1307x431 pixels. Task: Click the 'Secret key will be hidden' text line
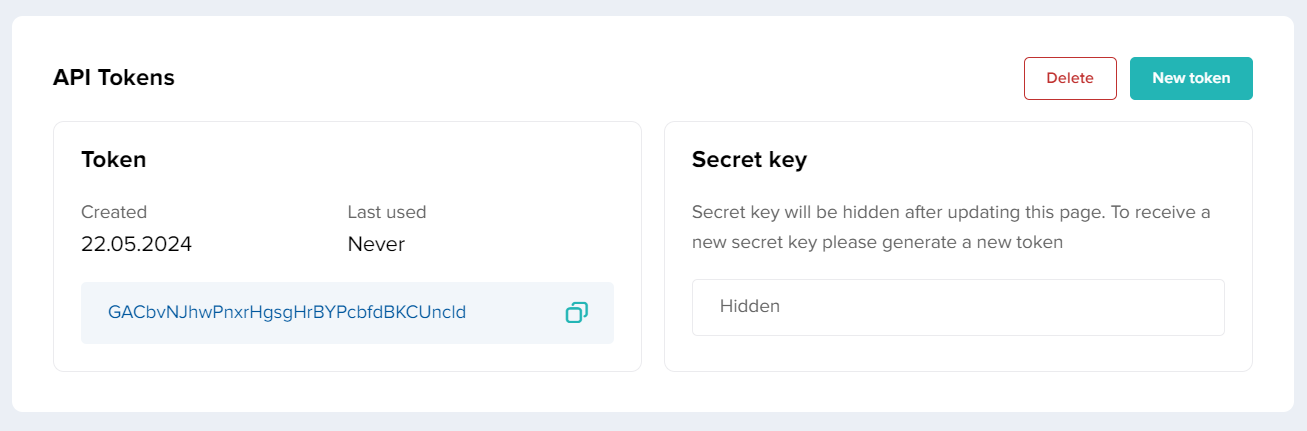click(x=950, y=212)
